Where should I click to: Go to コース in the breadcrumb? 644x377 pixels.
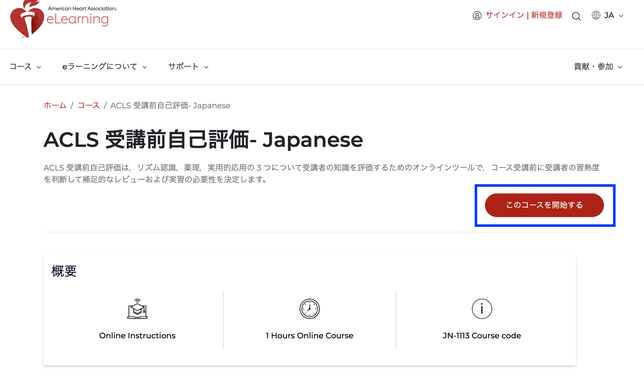88,106
